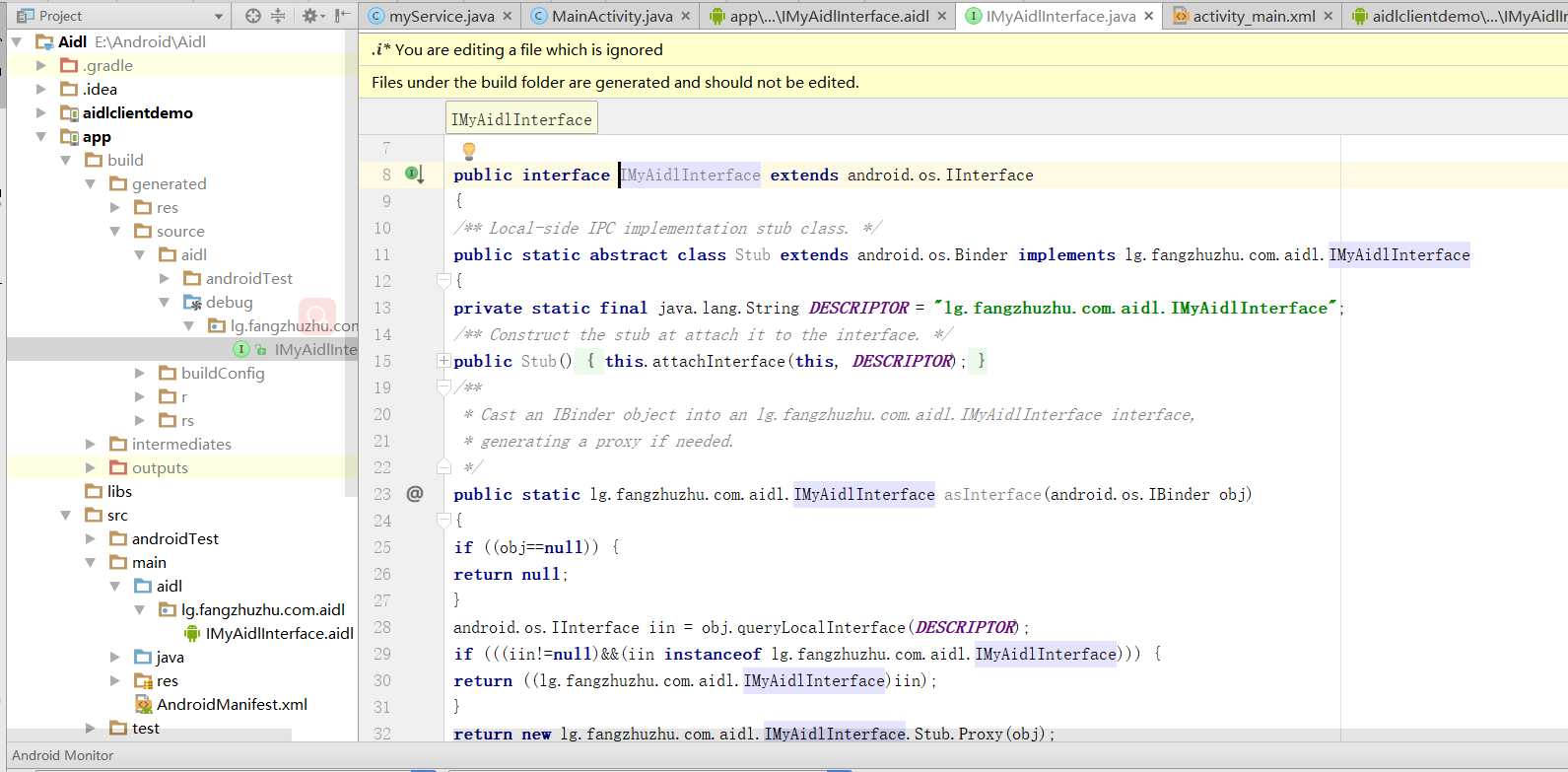Viewport: 1568px width, 772px height.
Task: Select AndroidManifest.xml in the project tree
Action: pyautogui.click(x=232, y=704)
